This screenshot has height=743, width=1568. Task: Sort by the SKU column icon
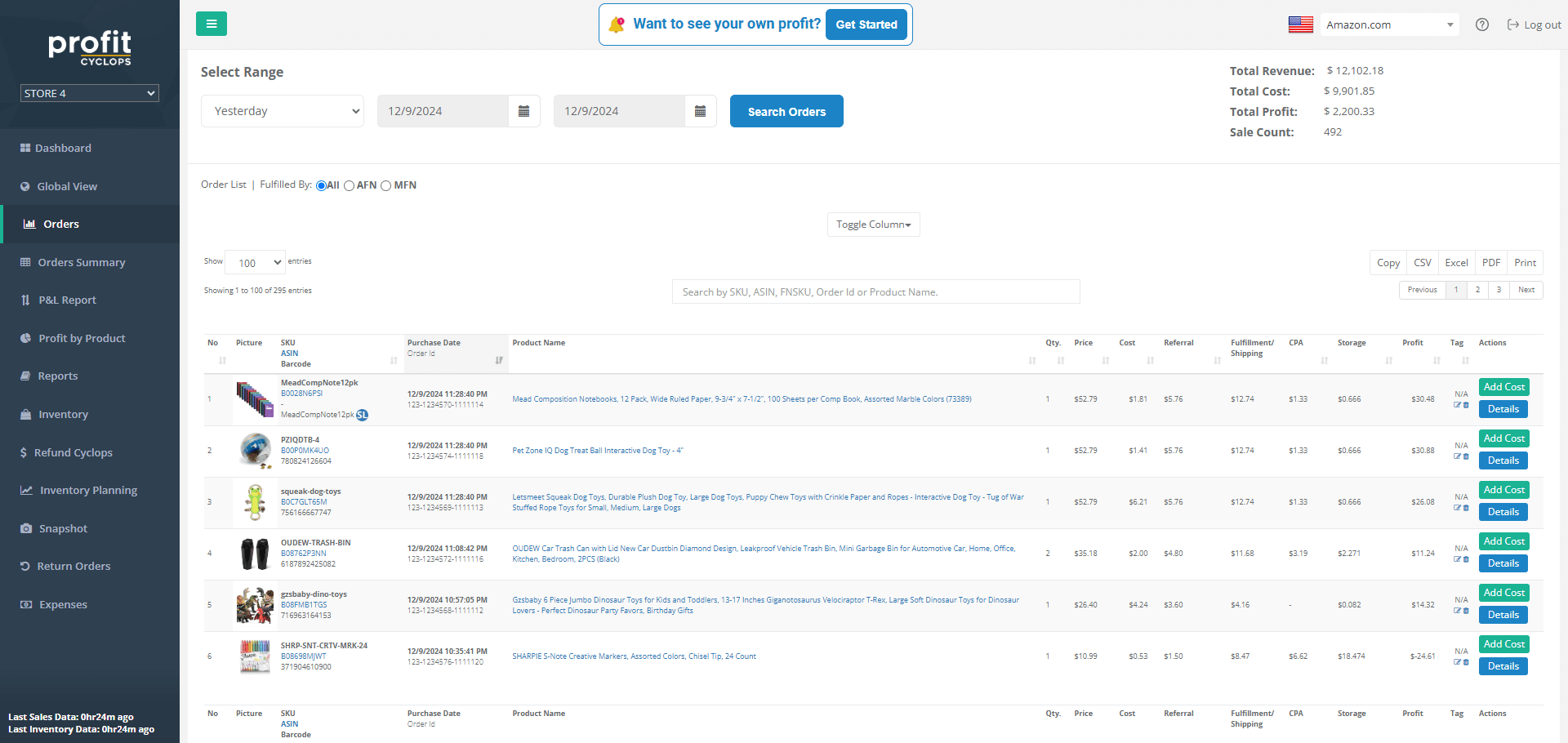(394, 360)
